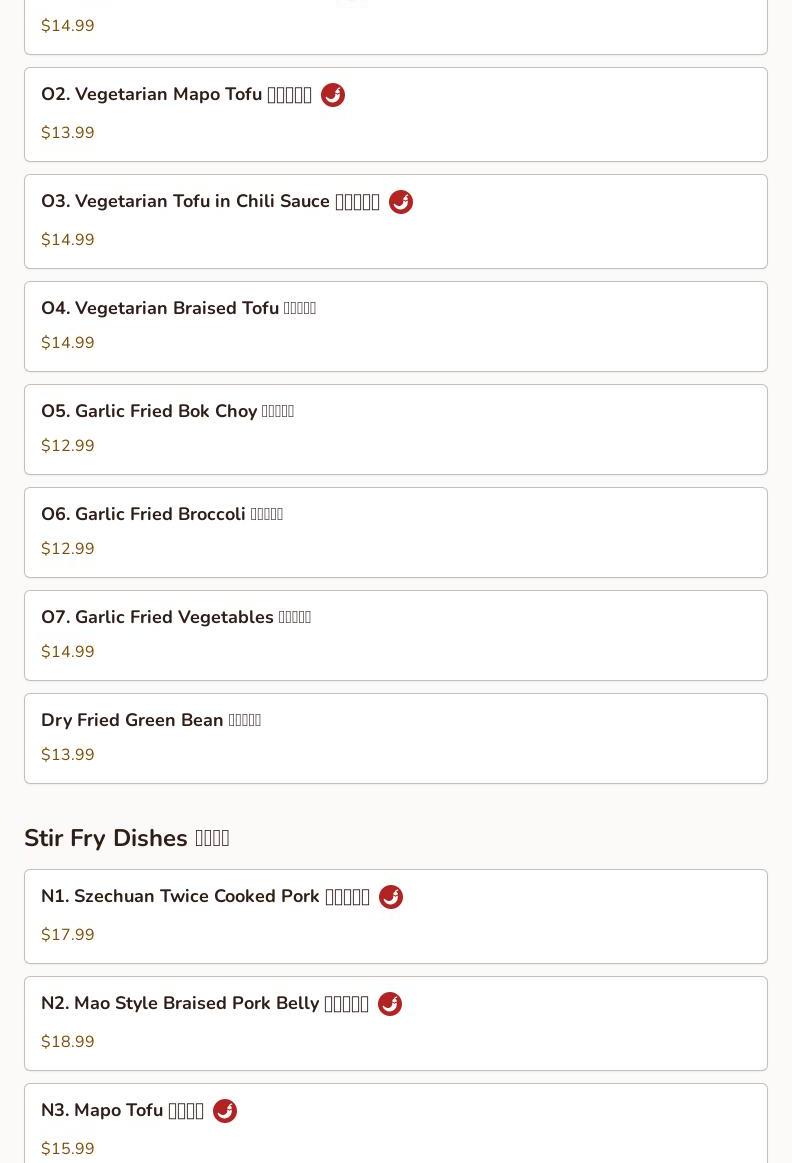Viewport: 792px width, 1163px height.
Task: Click $13.99 price on Dry Fried Green Bean
Action: 68,755
